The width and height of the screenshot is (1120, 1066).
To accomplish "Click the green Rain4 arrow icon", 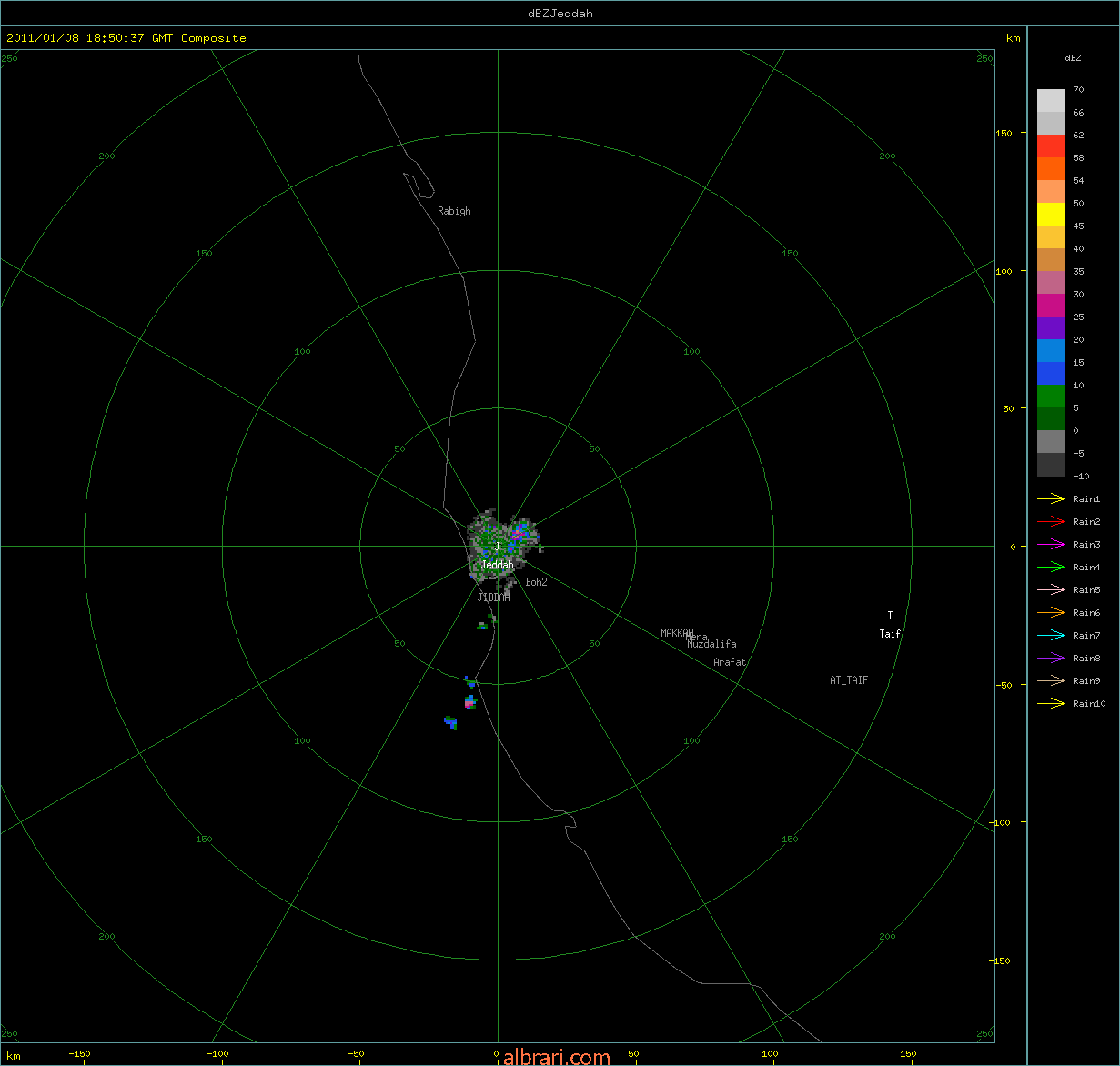I will pos(1051,567).
